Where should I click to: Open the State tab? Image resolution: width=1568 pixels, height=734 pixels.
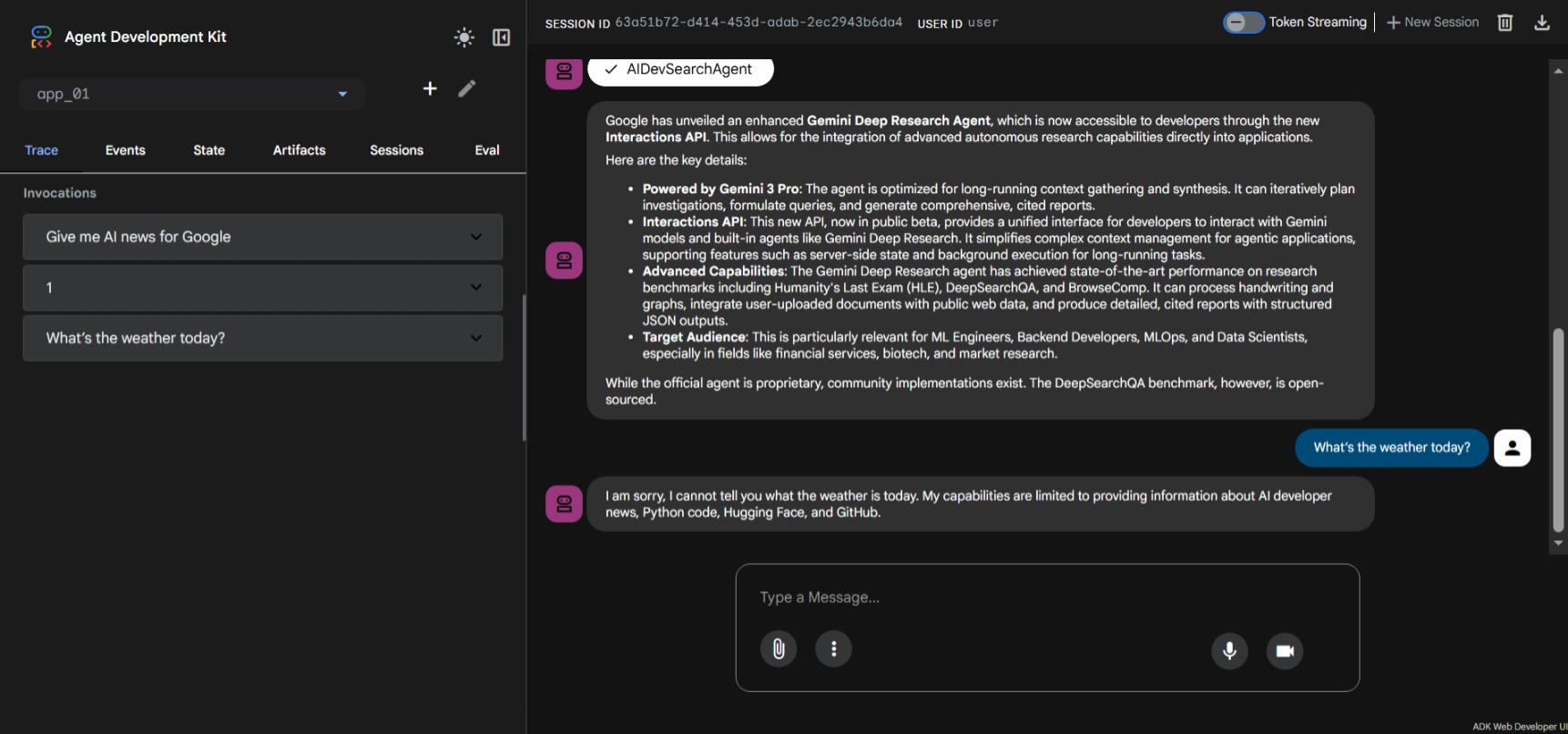209,150
